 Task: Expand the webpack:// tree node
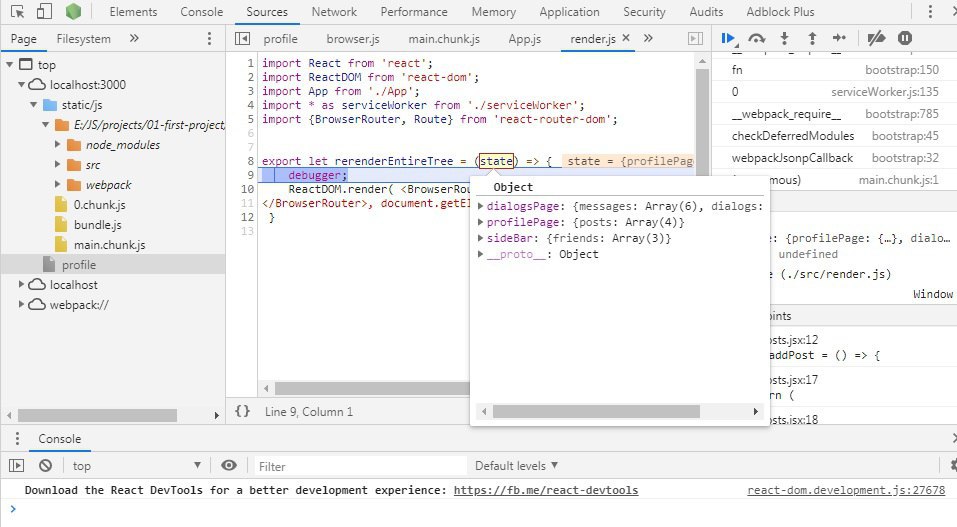21,304
